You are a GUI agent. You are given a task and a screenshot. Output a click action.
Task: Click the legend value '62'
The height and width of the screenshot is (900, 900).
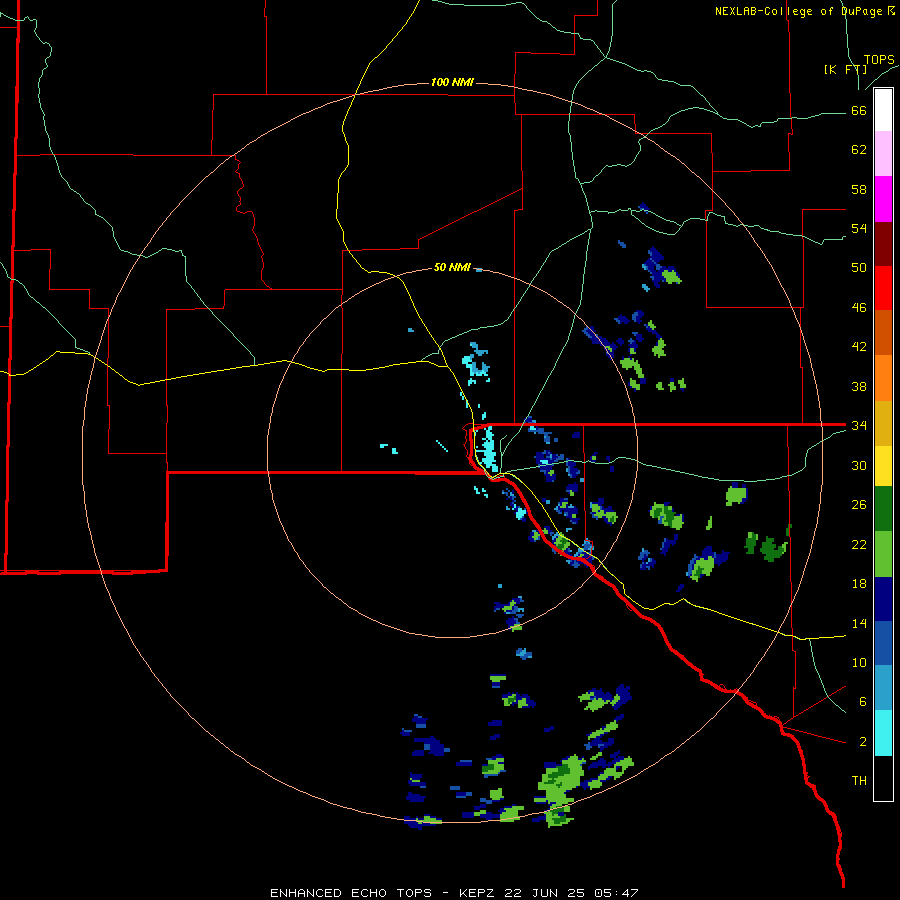(859, 150)
